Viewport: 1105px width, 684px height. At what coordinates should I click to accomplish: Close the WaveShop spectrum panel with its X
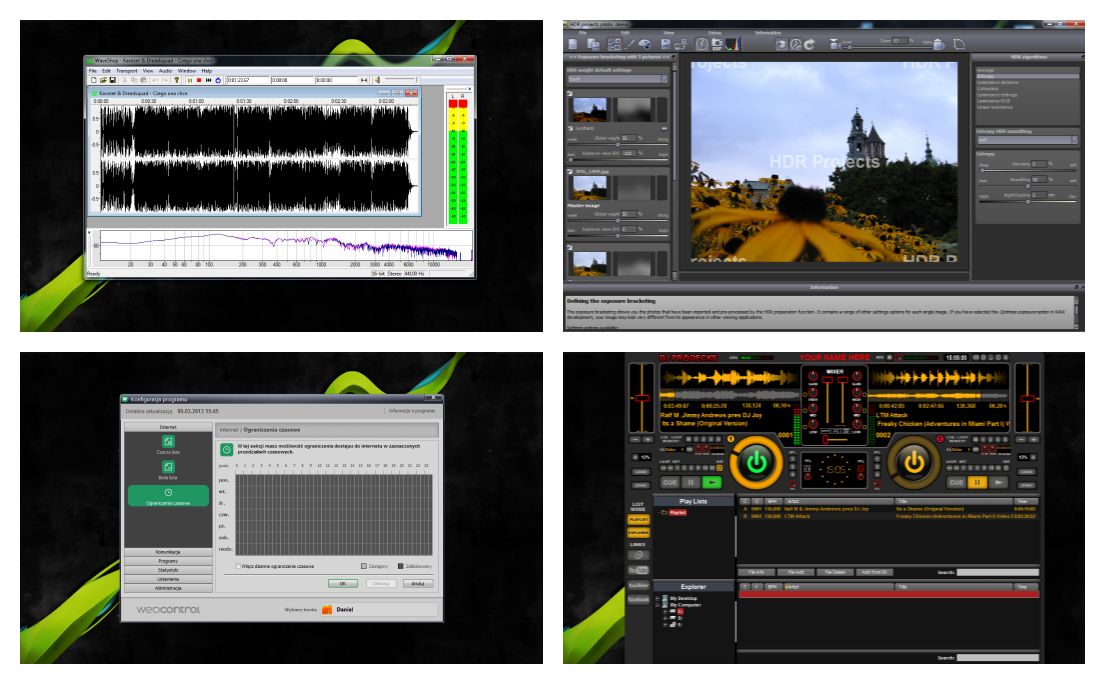89,232
